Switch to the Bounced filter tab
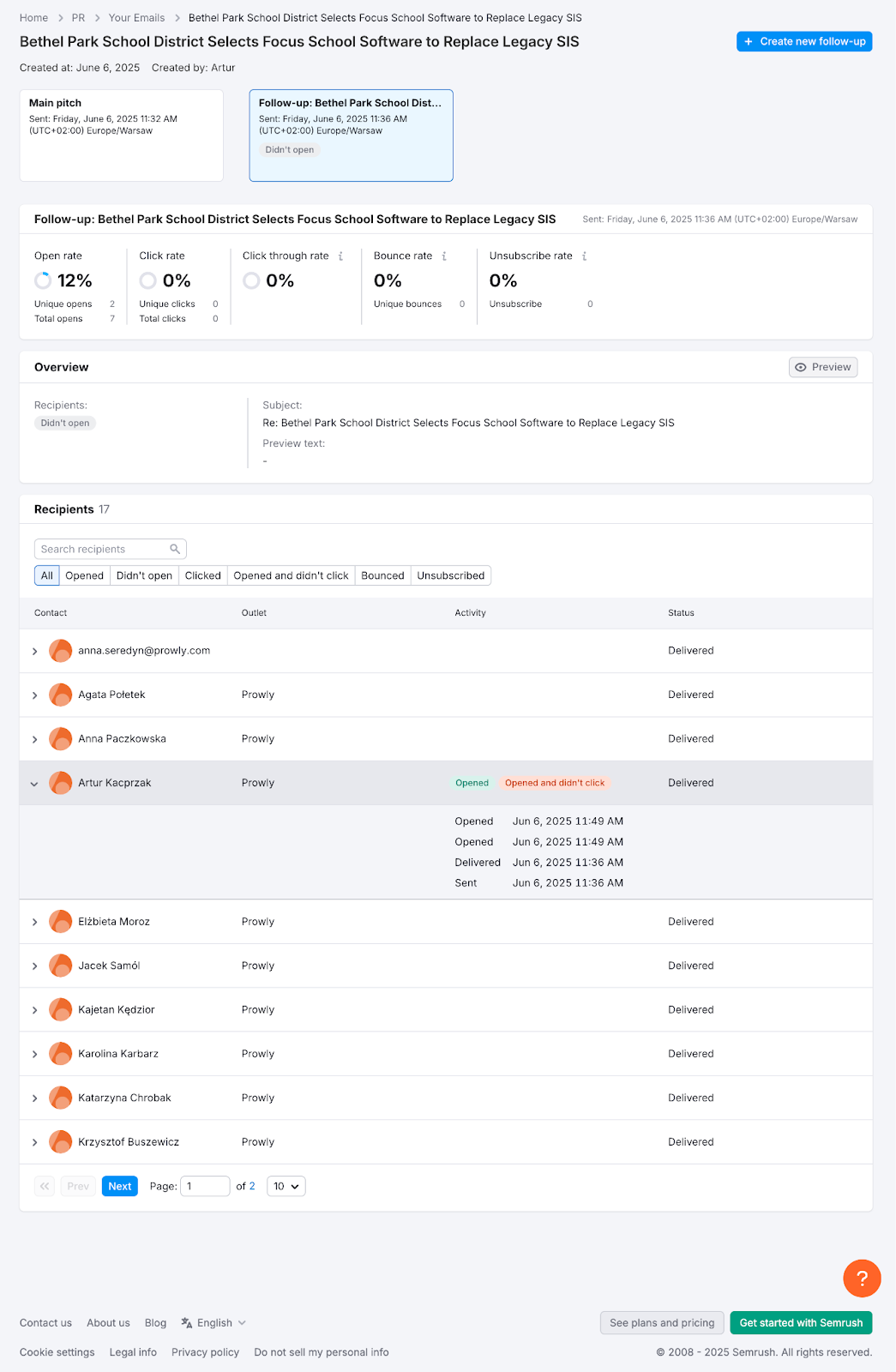Screen dimensions: 896x1372 382,575
